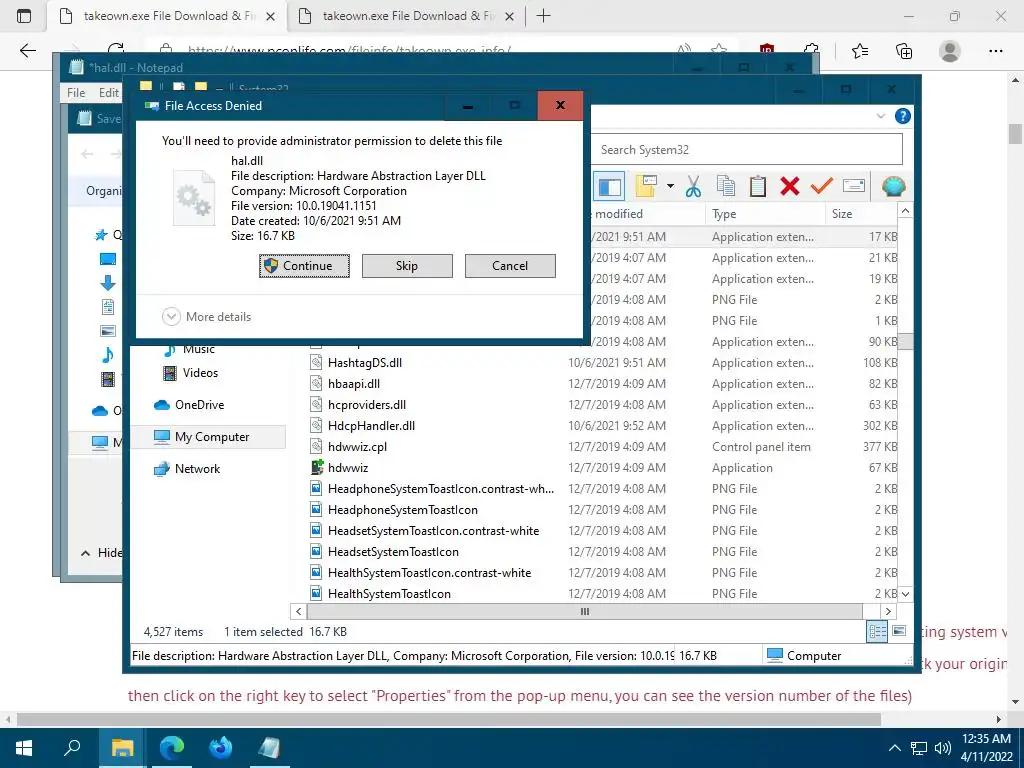
Task: Open Notepad from the taskbar
Action: pyautogui.click(x=269, y=747)
